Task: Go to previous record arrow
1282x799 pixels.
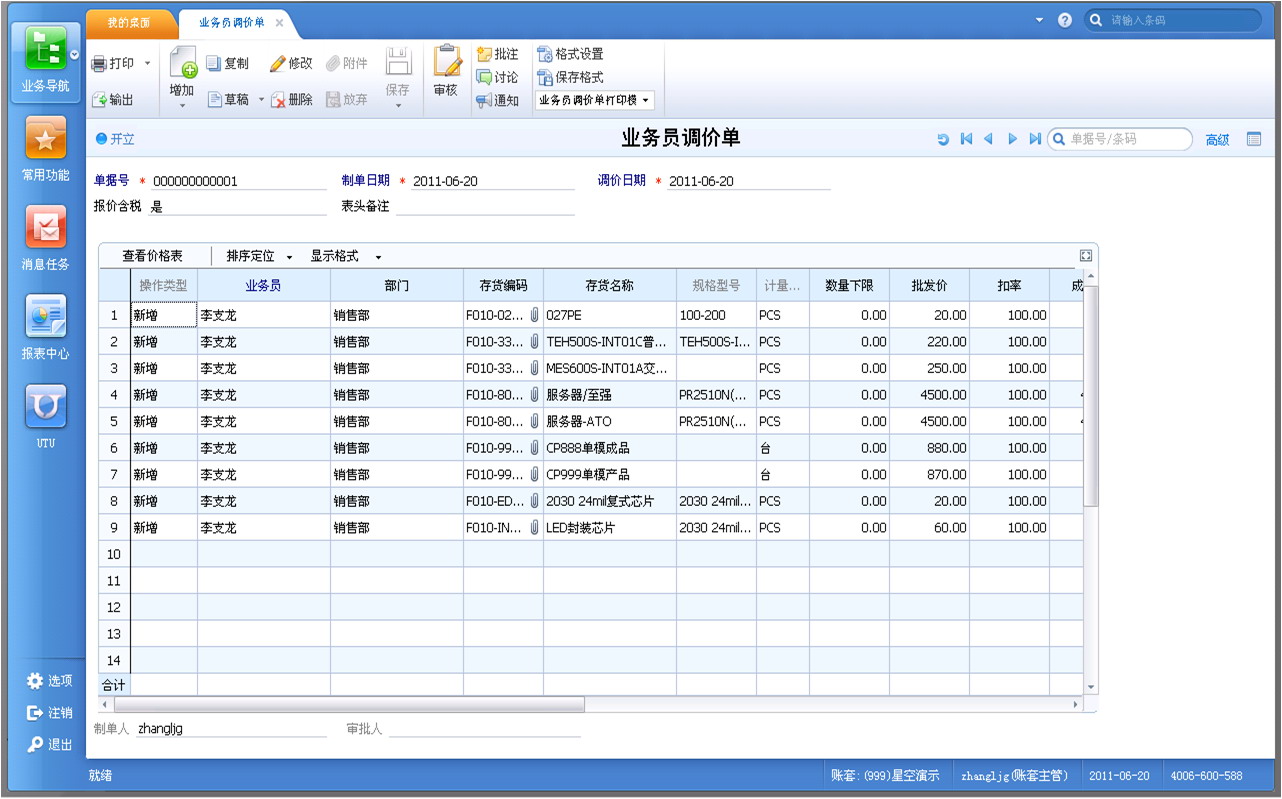Action: tap(988, 140)
